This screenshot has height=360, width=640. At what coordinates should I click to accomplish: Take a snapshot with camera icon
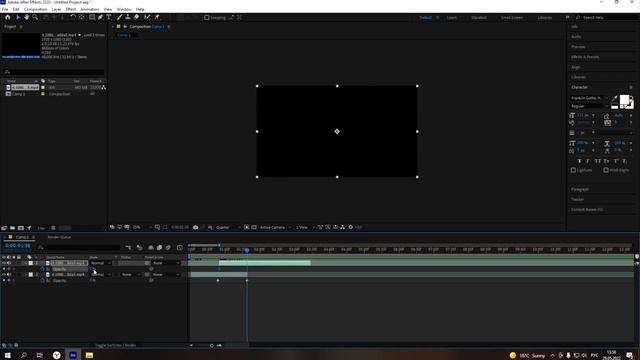pyautogui.click(x=196, y=227)
